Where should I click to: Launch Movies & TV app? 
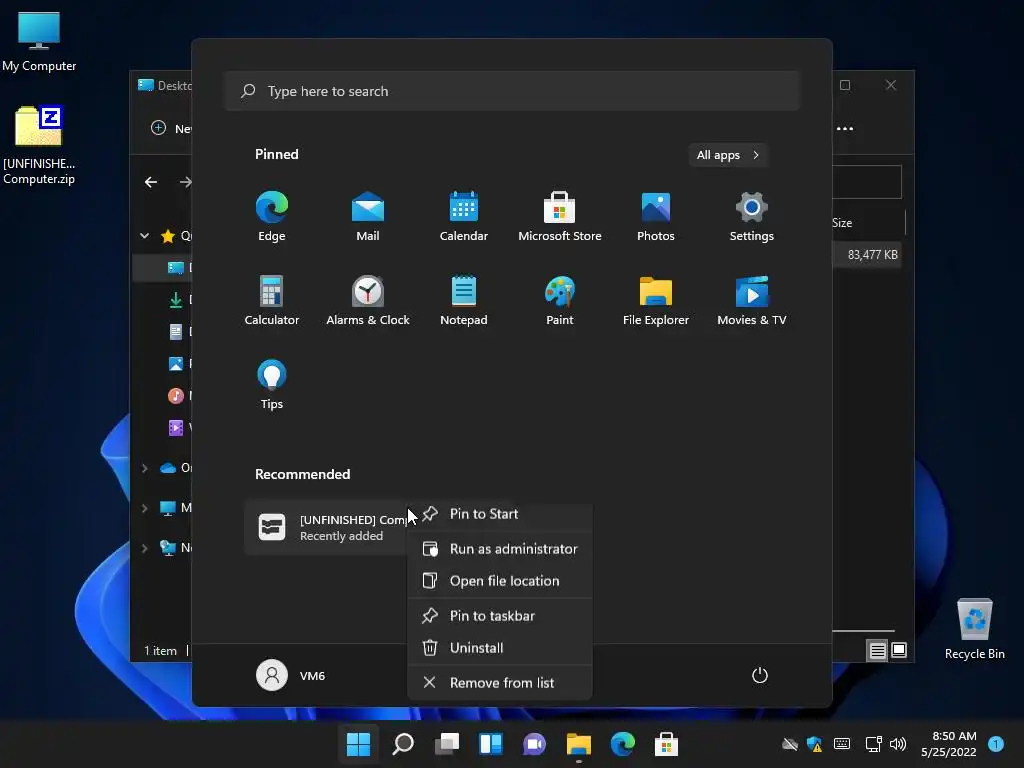point(752,301)
